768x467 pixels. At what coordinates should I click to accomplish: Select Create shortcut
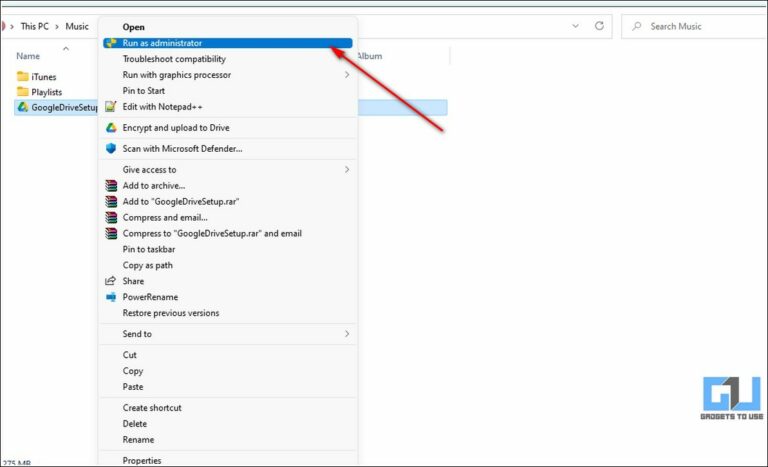228,408
